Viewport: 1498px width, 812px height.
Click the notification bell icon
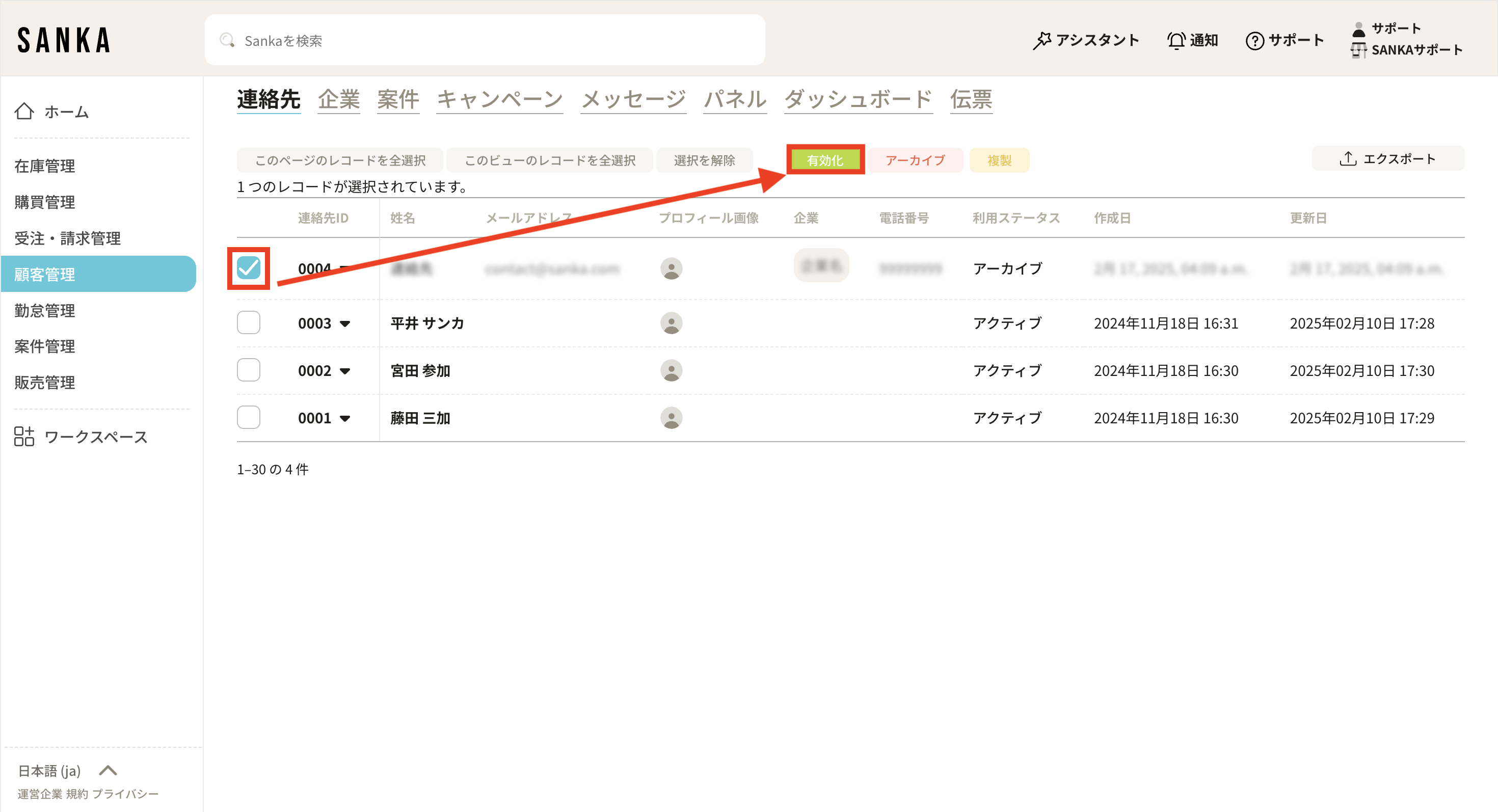coord(1176,40)
